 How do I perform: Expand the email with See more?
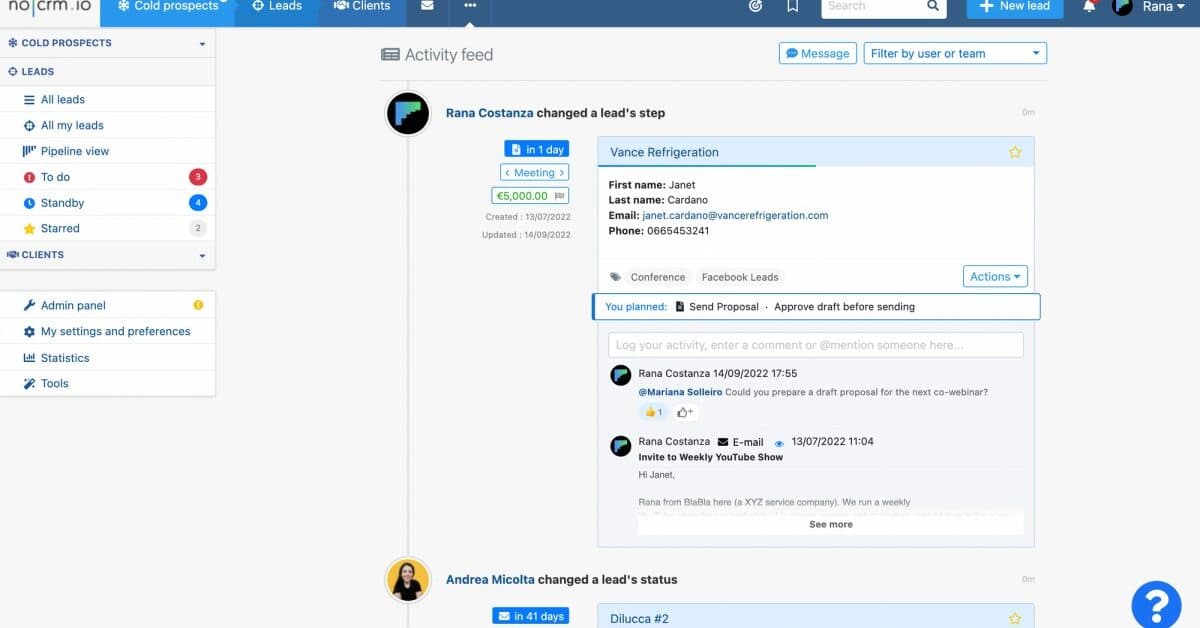[831, 524]
